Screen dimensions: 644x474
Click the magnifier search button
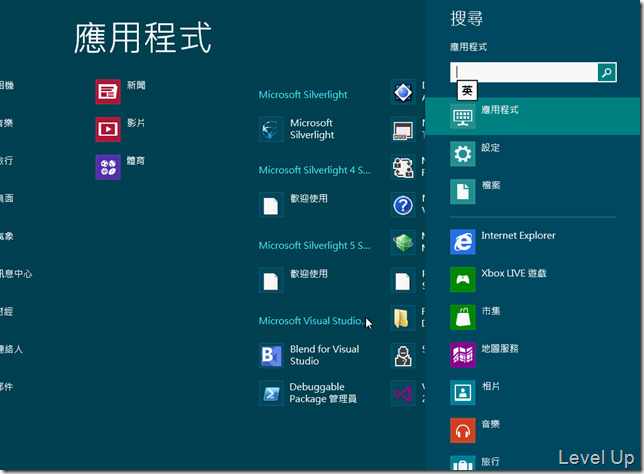click(607, 72)
